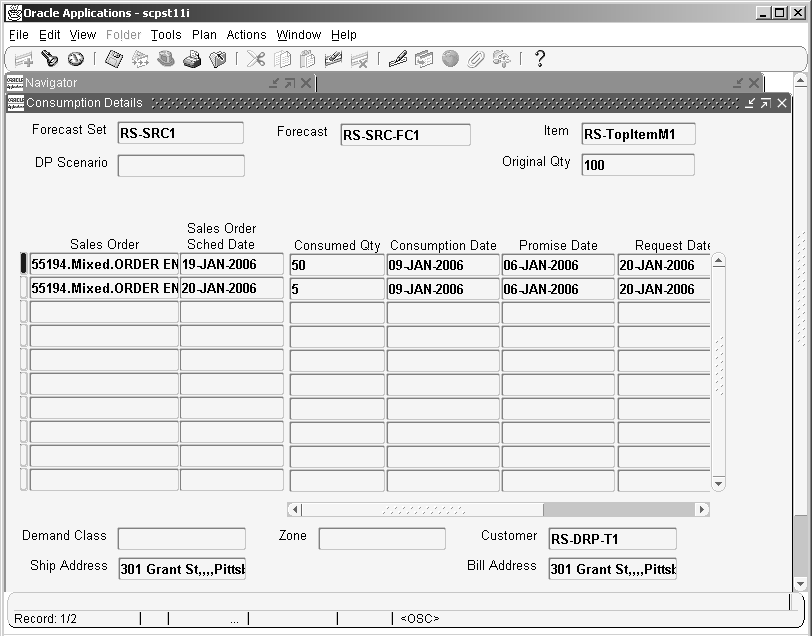
Task: Select Sales Order cell in first row
Action: point(104,264)
